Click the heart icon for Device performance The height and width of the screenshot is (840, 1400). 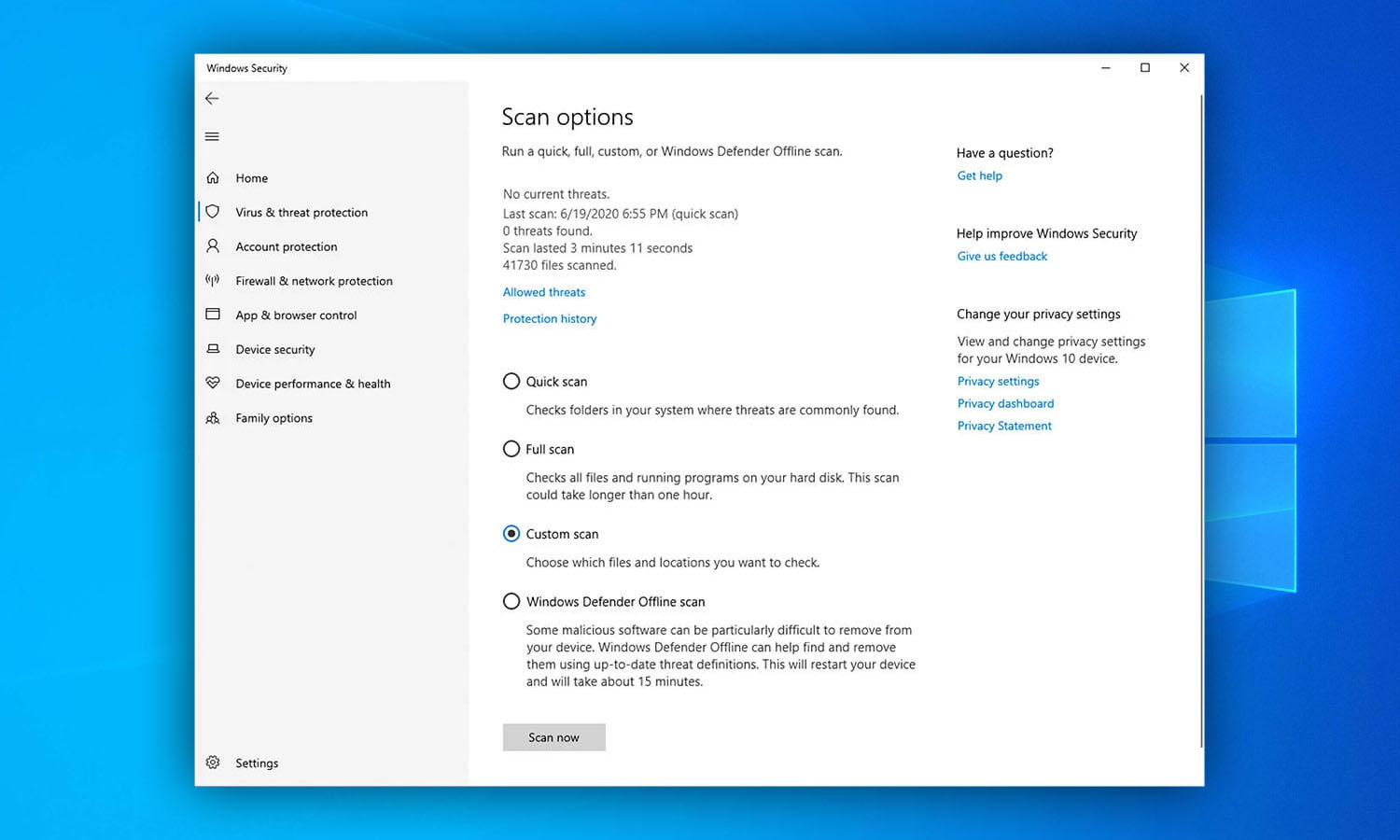click(213, 383)
